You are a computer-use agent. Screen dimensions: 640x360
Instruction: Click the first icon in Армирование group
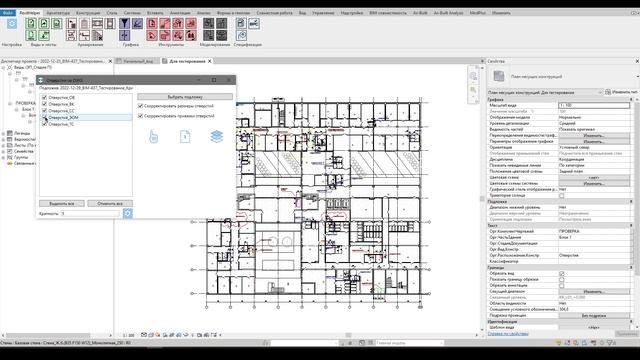[x=71, y=23]
